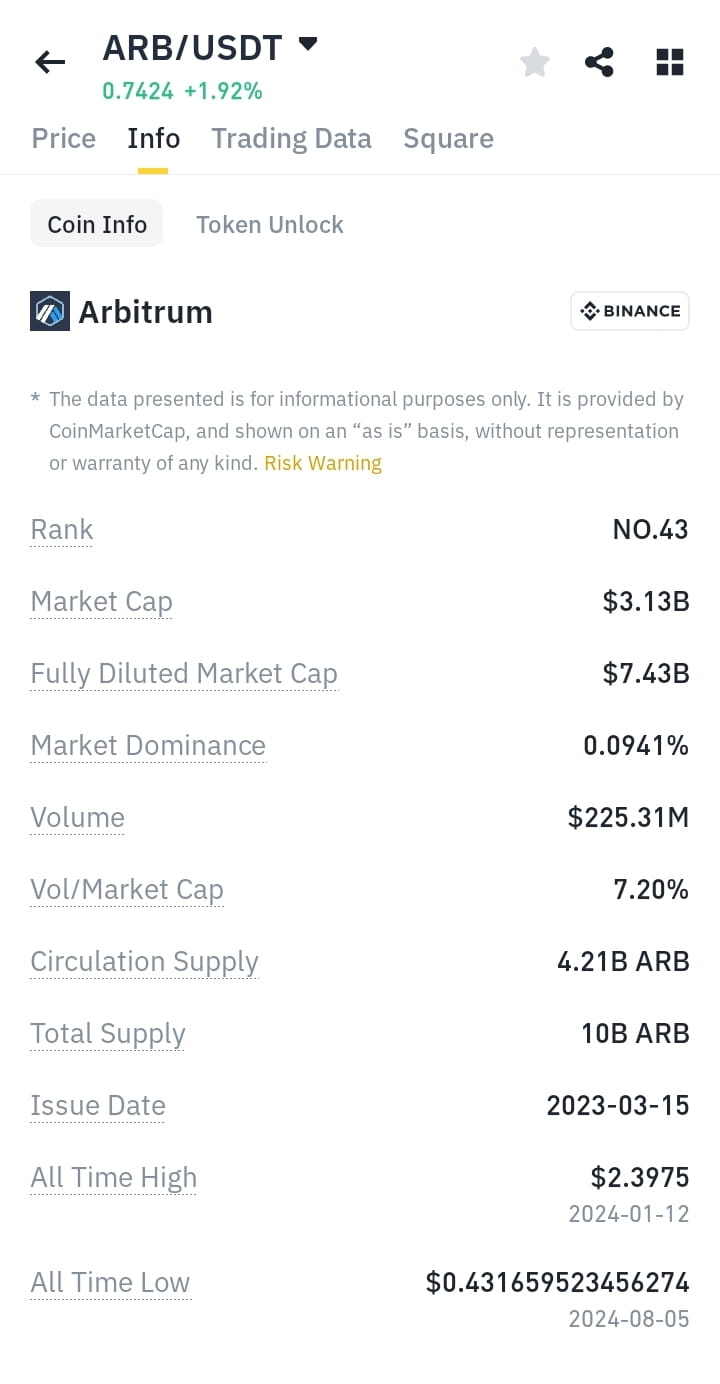Tap the Vol/Market Cap label
Screen dimensions: 720x1384
point(127,890)
